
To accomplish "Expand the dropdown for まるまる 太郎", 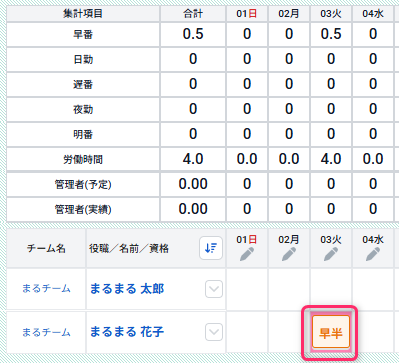I will coord(214,289).
